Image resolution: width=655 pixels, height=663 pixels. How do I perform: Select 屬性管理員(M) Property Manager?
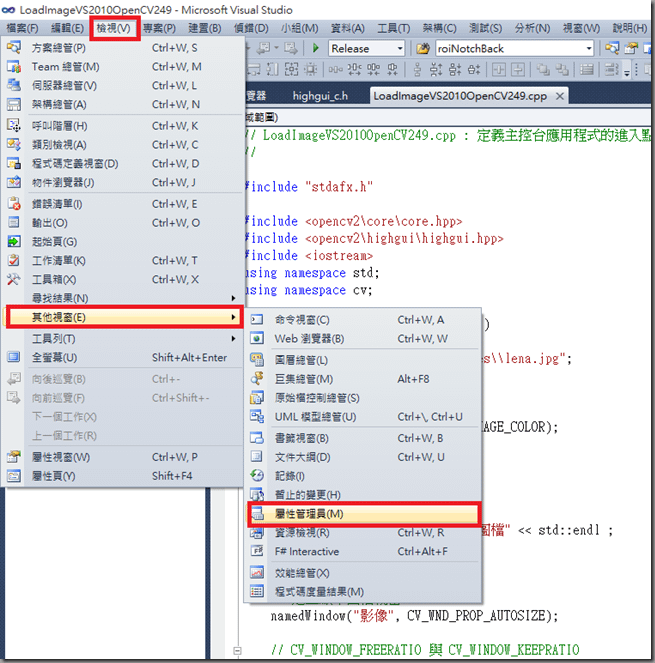pos(364,514)
